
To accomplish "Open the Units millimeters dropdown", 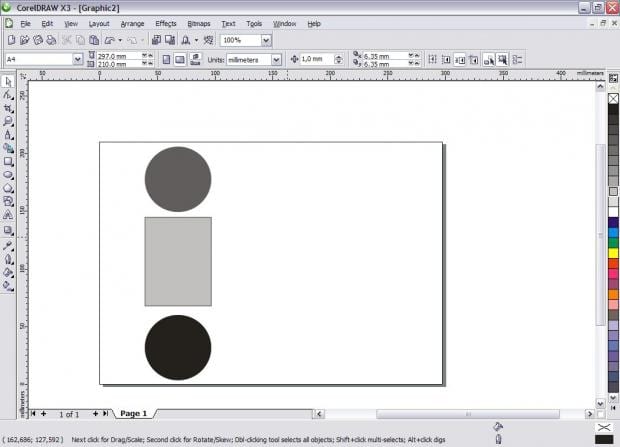I will [x=276, y=60].
